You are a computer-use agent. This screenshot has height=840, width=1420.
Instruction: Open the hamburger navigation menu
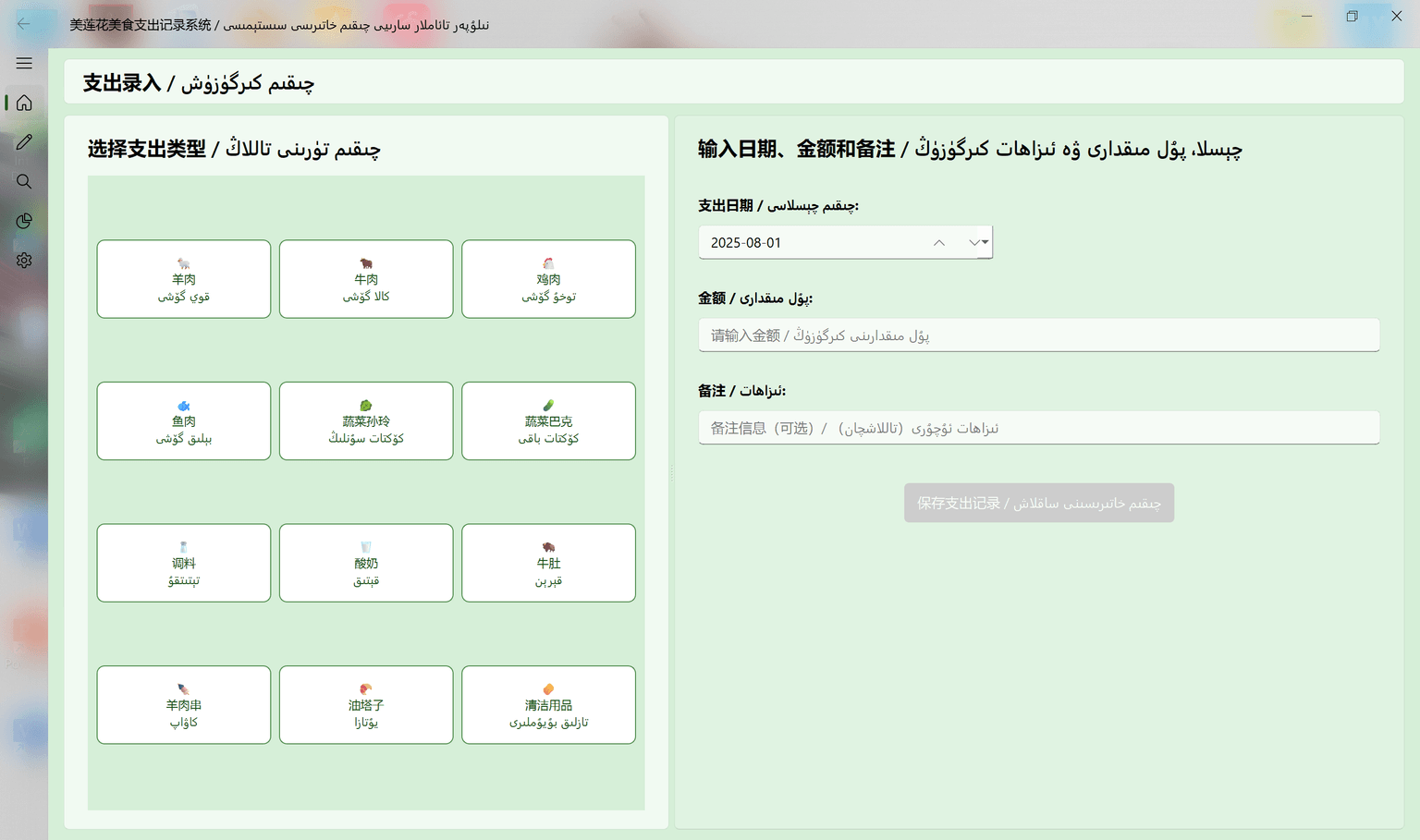tap(24, 63)
